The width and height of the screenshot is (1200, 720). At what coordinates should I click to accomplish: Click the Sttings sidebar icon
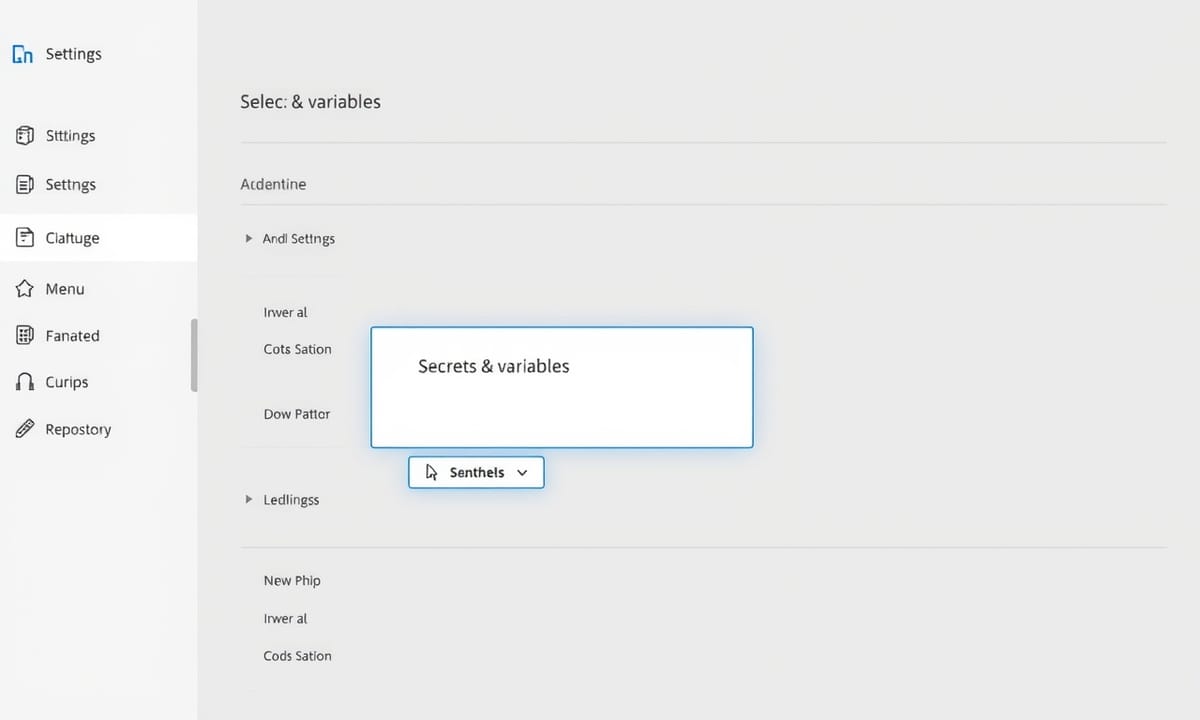tap(25, 136)
